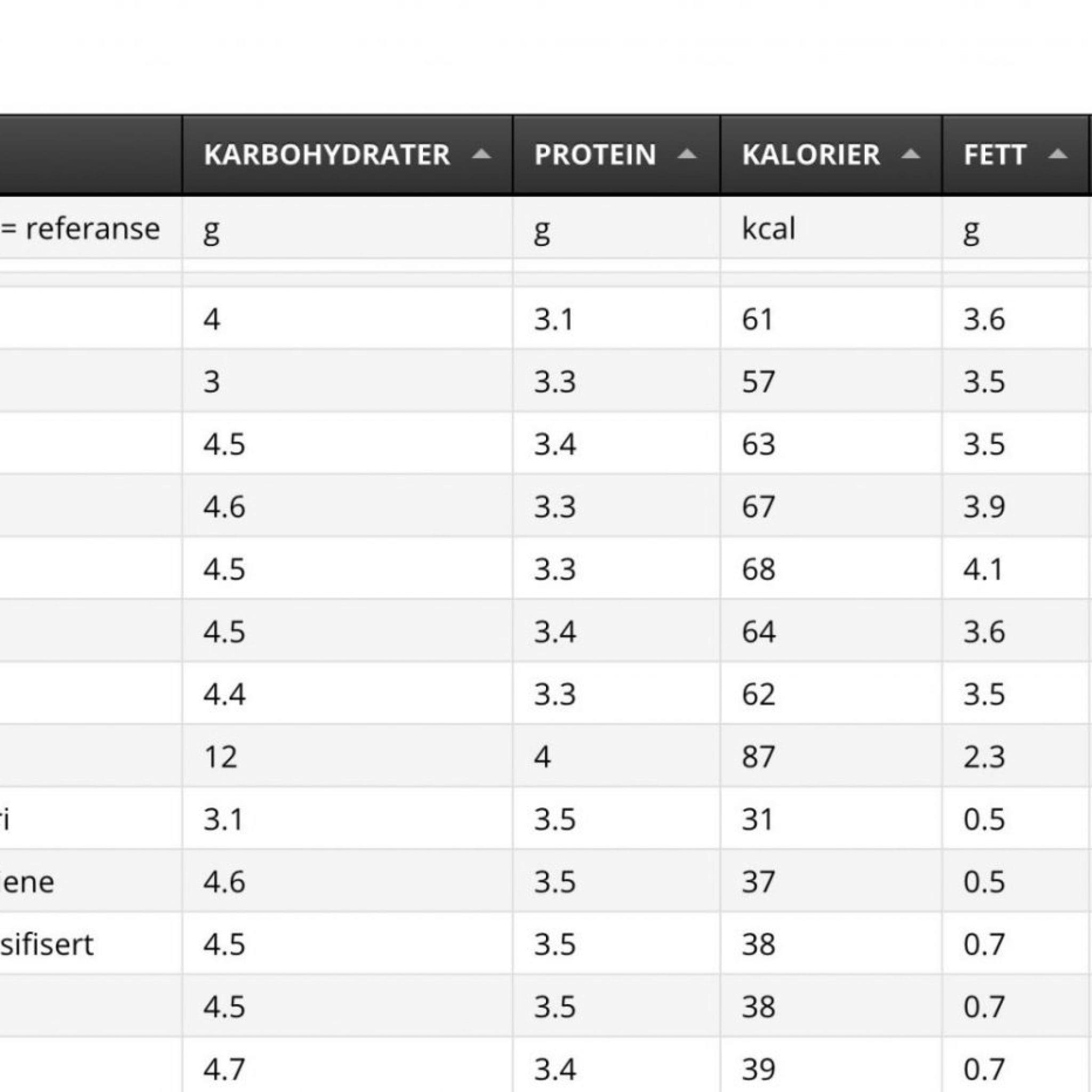Viewport: 1092px width, 1092px height.
Task: Click the 12 g carbohydrate cell
Action: [348, 756]
